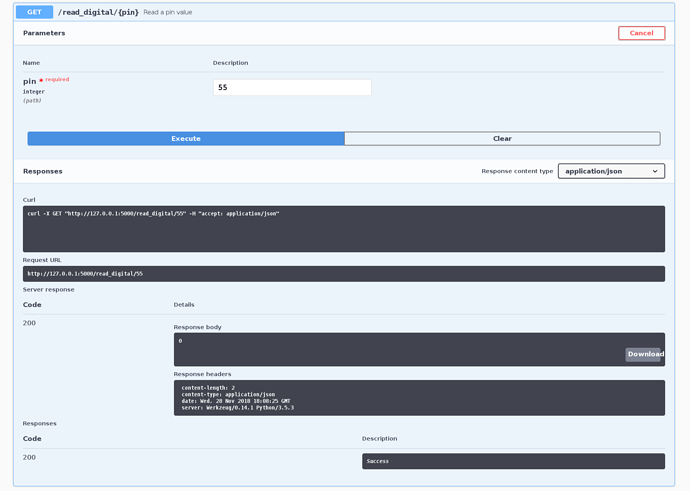Select the curl command text box
The width and height of the screenshot is (690, 491).
click(344, 229)
